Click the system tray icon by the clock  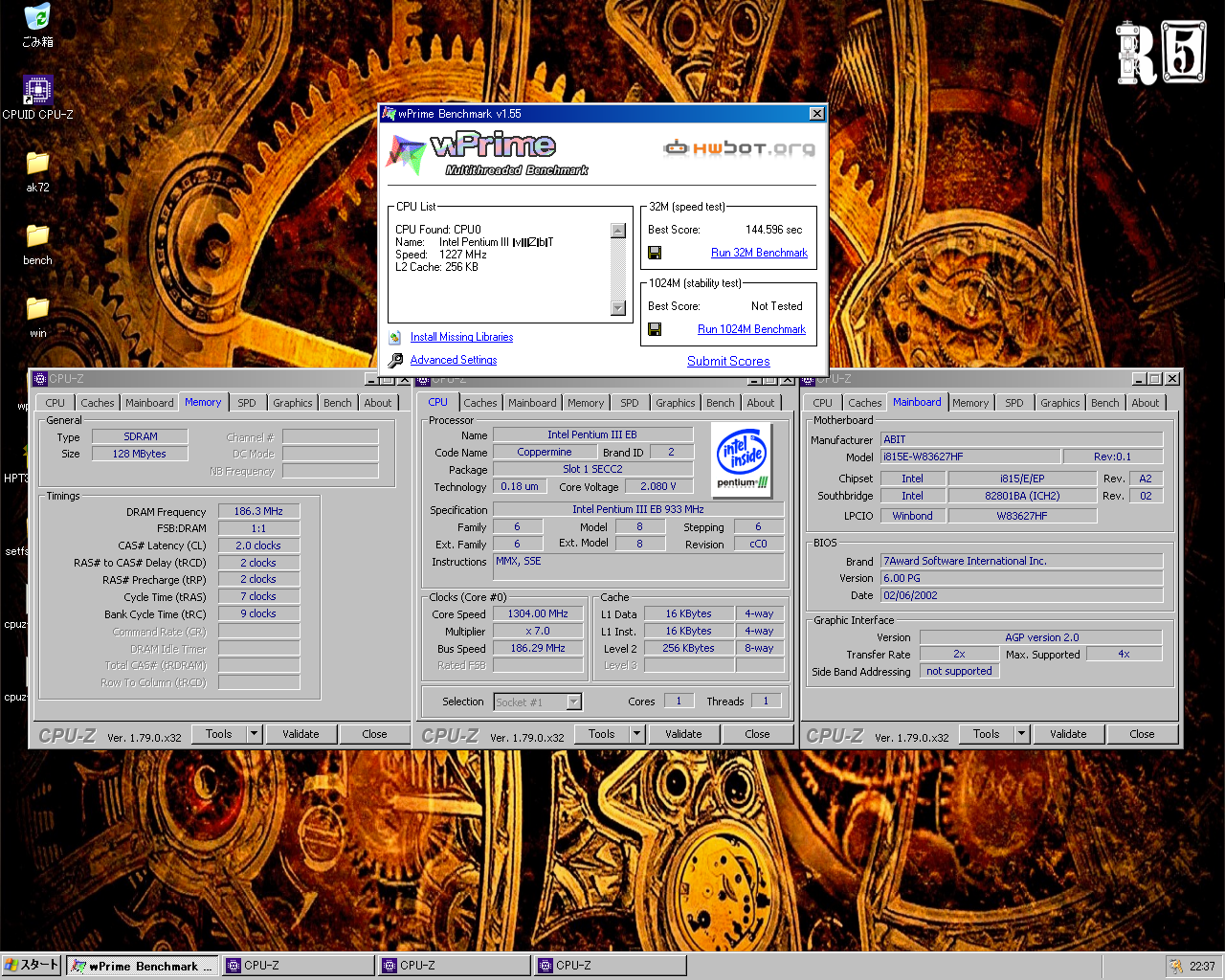pos(1175,966)
